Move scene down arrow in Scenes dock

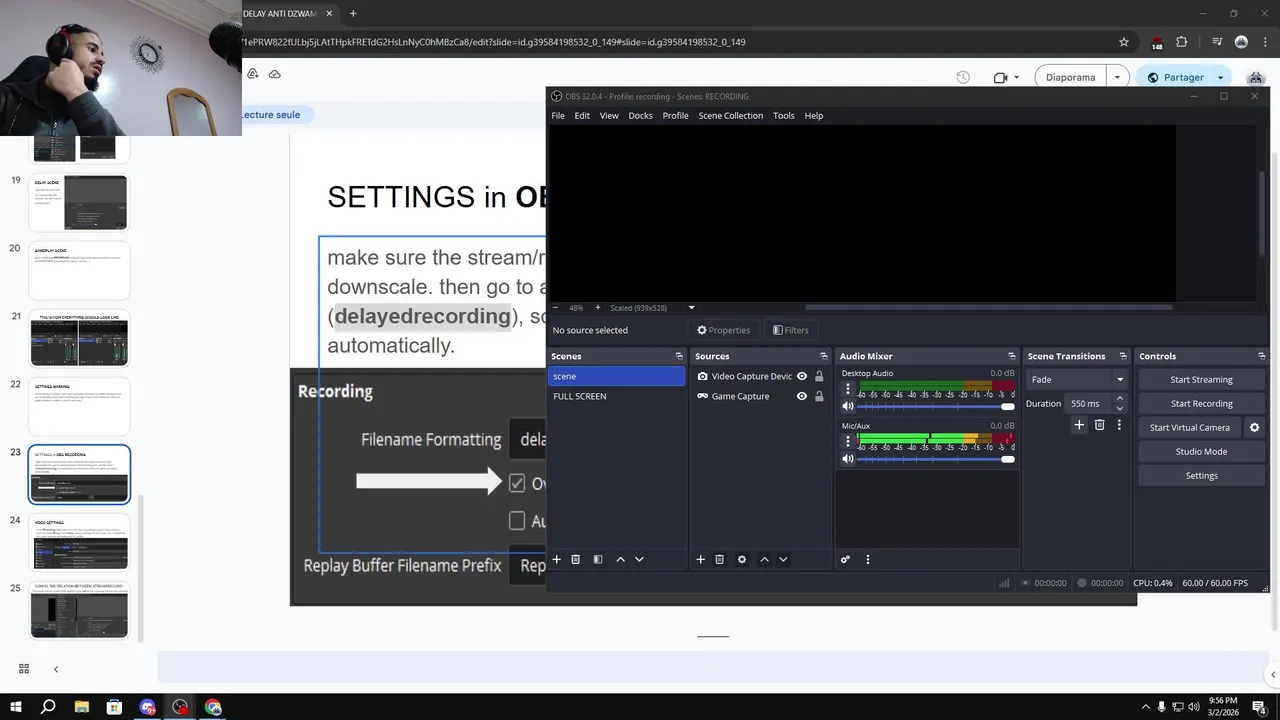(x=639, y=560)
